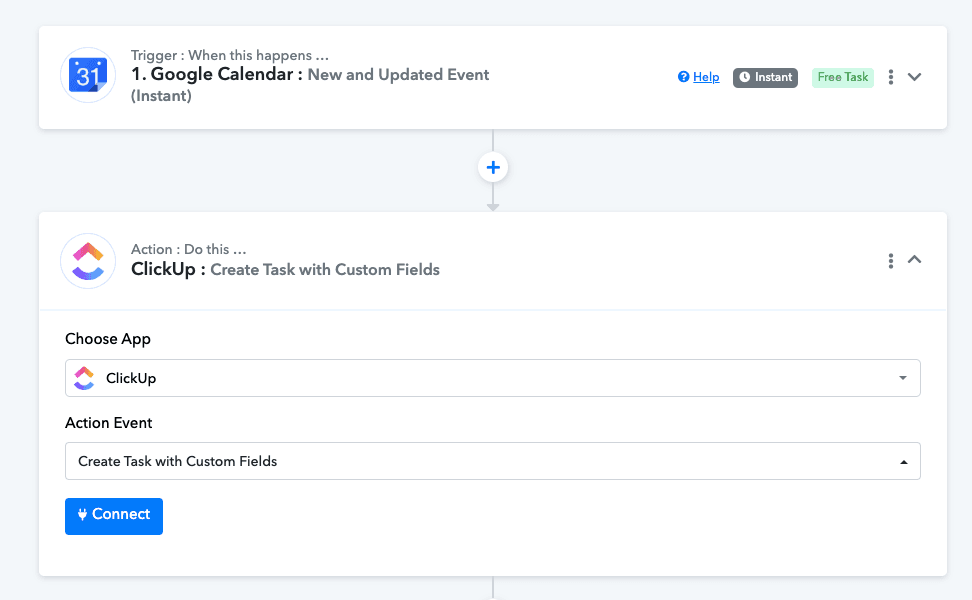Click the Instant badge
The width and height of the screenshot is (972, 600).
(x=765, y=77)
